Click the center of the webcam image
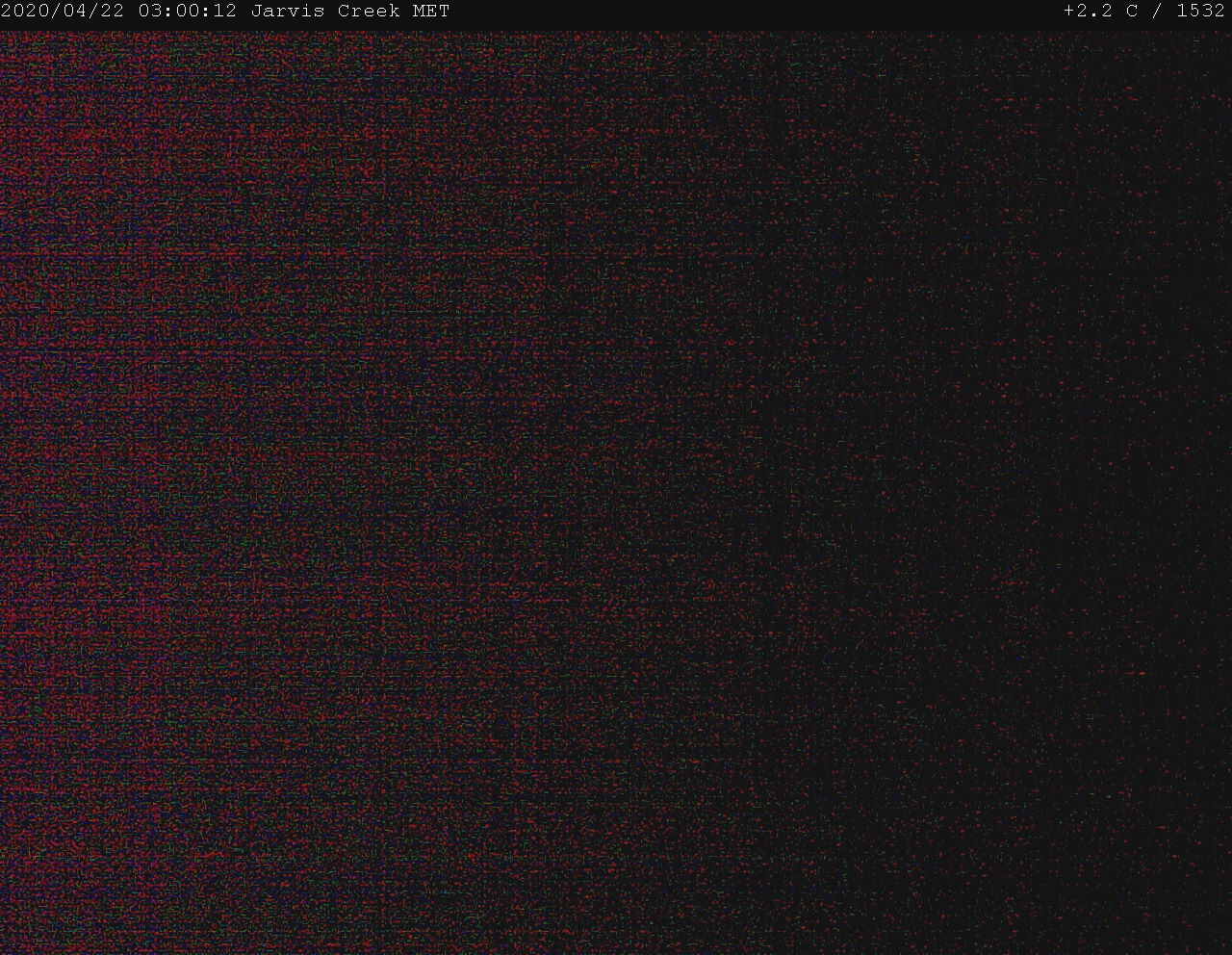 pos(616,491)
